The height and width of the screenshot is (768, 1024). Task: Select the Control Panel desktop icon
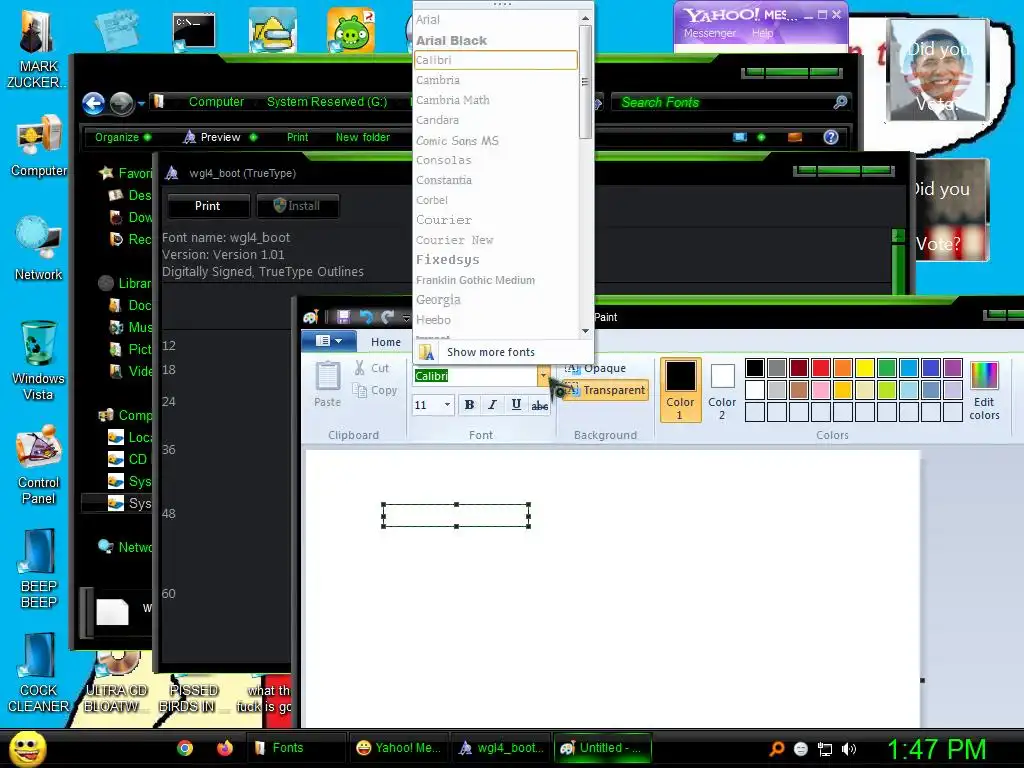pos(39,465)
